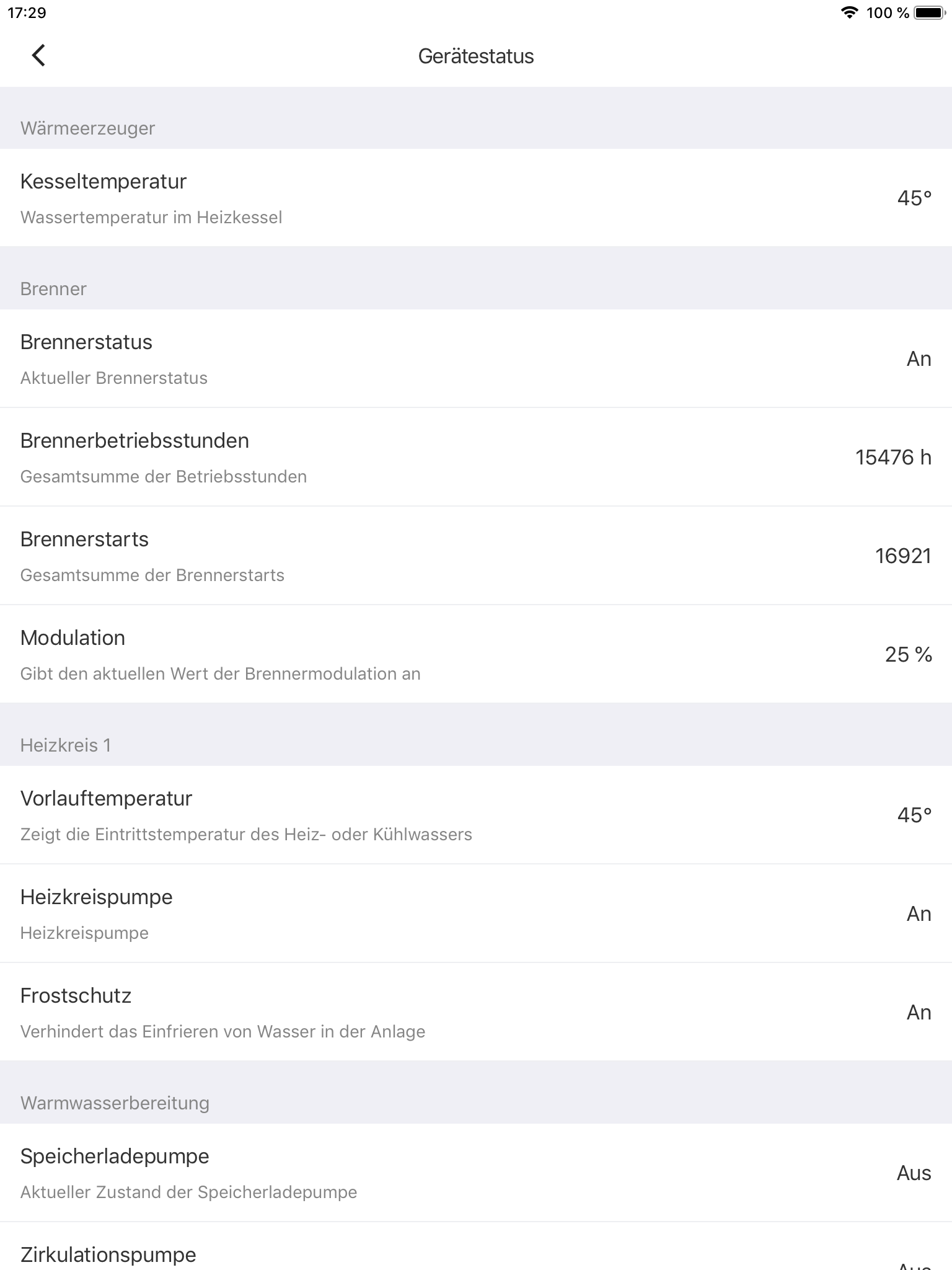Tap the Gerätestatus page title

(476, 56)
